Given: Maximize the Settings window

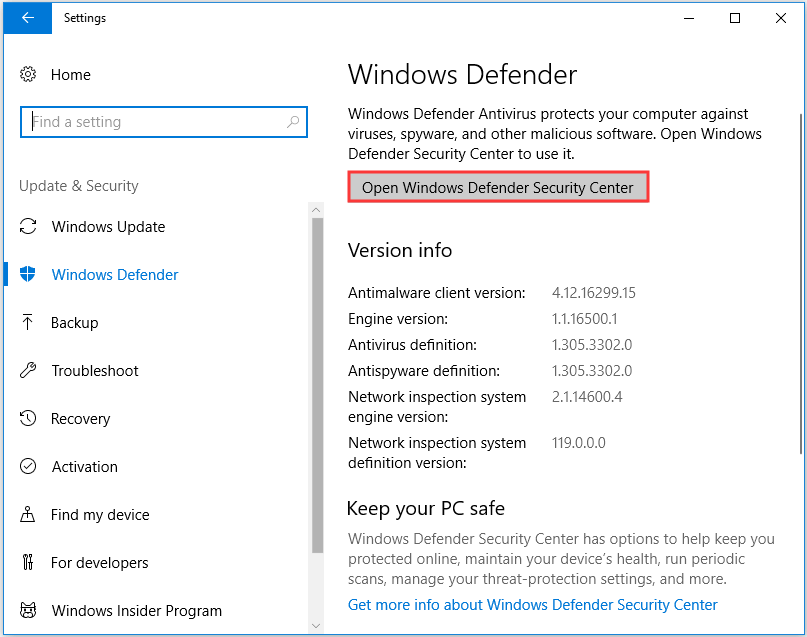Looking at the screenshot, I should [735, 18].
